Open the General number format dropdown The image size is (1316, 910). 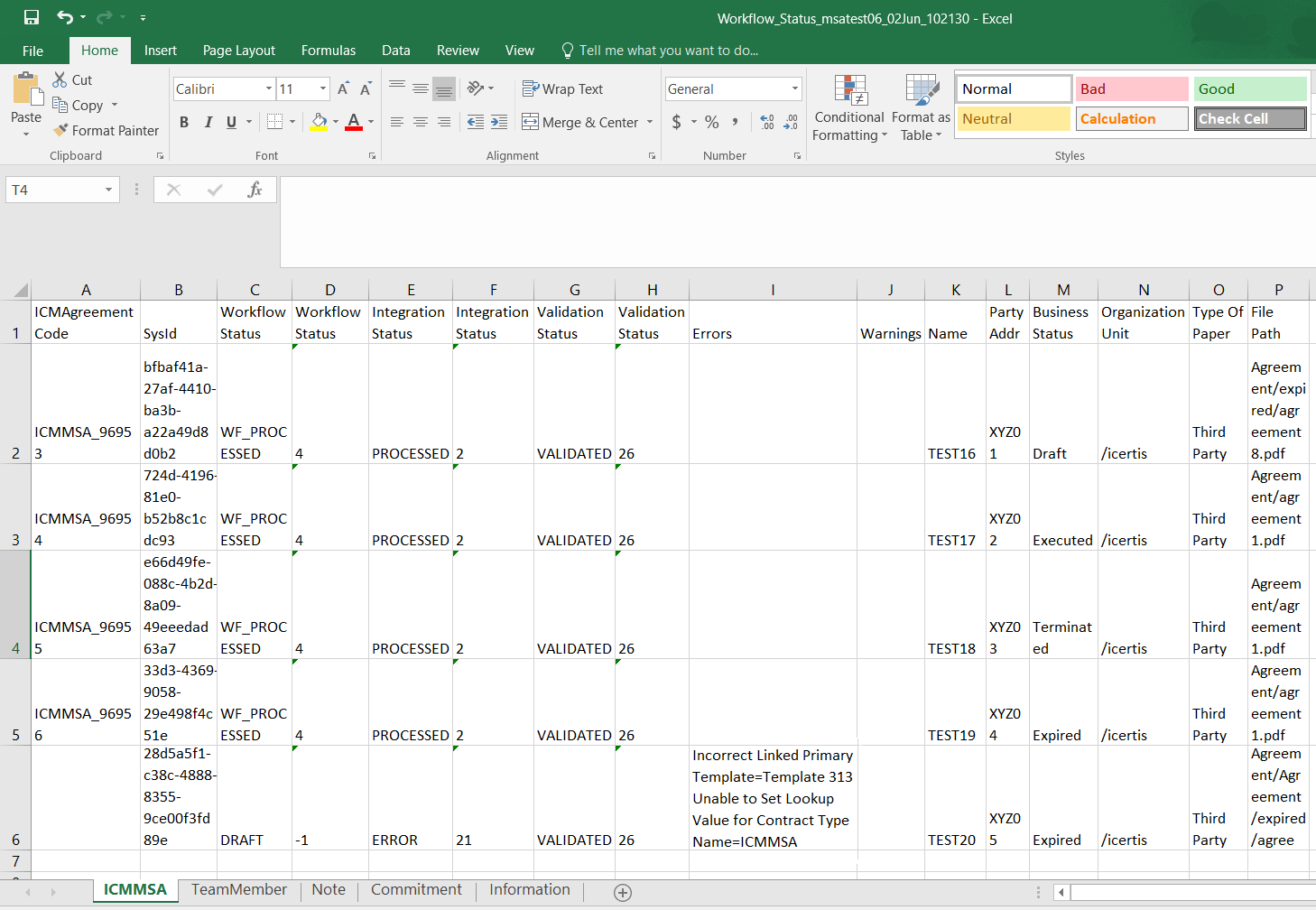tap(795, 88)
